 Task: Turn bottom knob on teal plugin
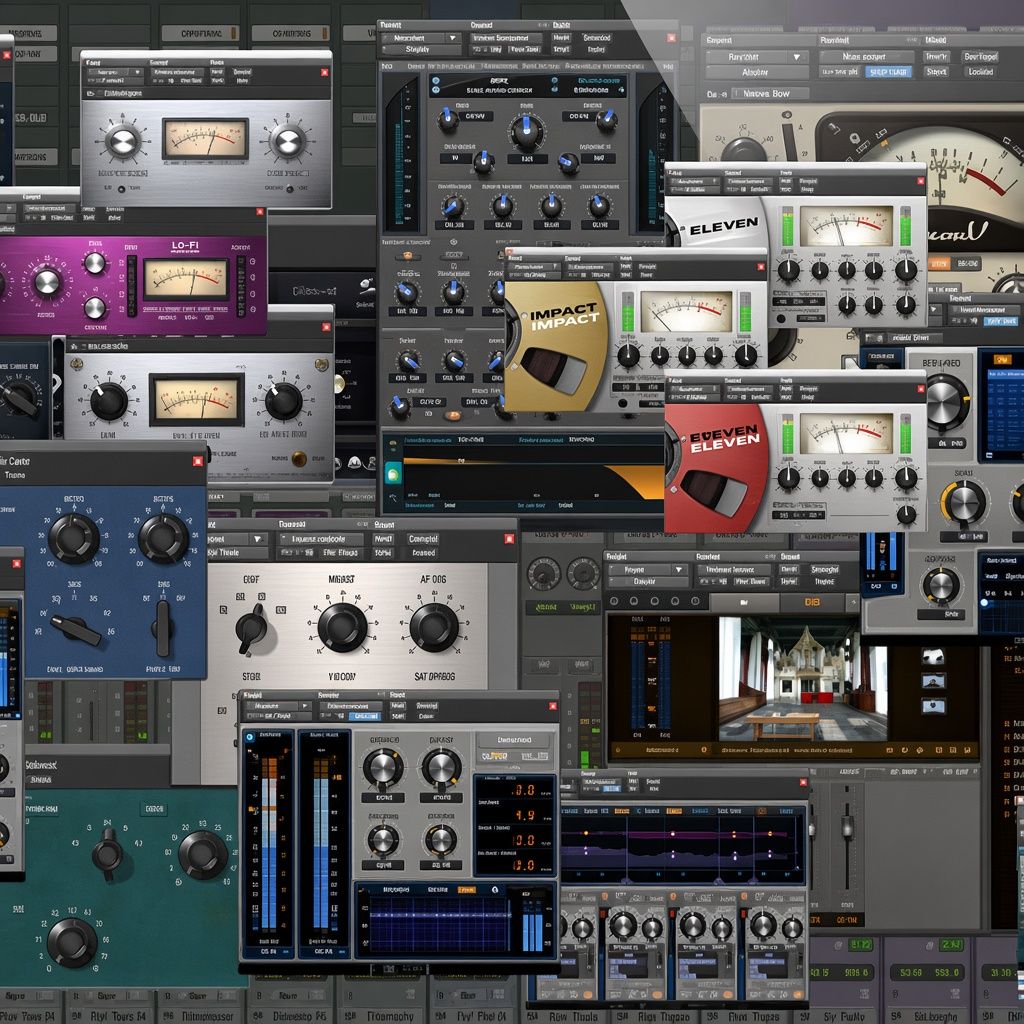[72, 943]
